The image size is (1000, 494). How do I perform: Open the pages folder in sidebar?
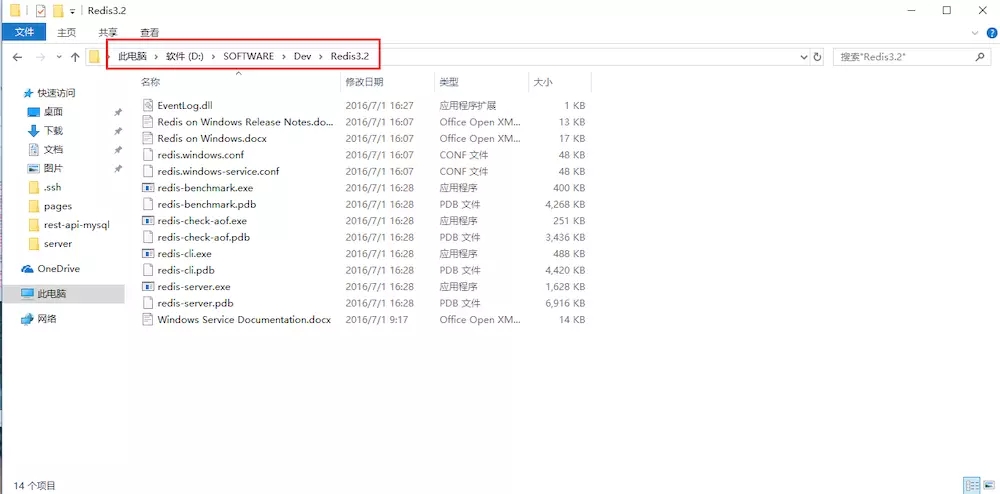tap(57, 206)
